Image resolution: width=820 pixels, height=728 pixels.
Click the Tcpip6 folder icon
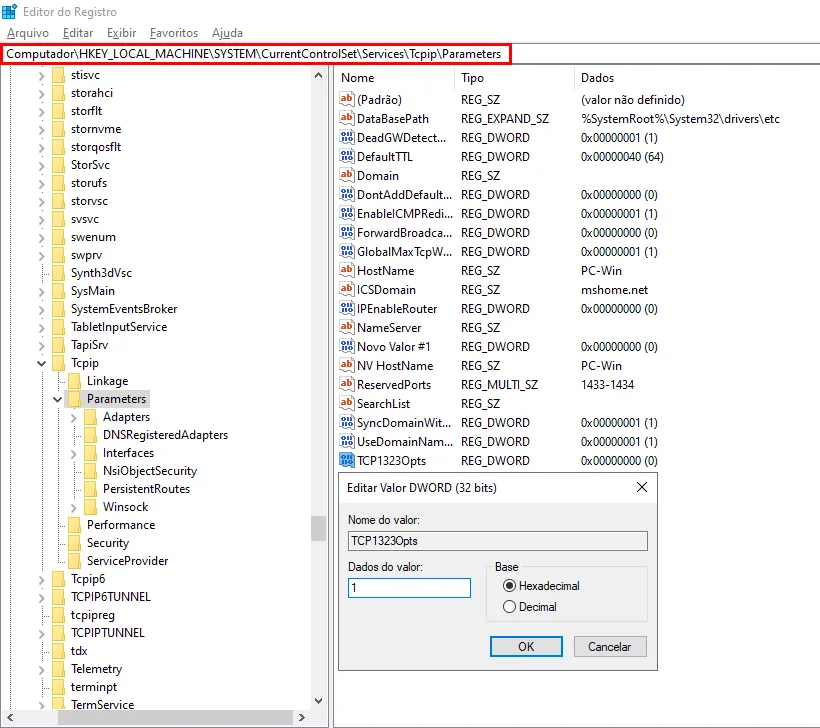[x=59, y=578]
